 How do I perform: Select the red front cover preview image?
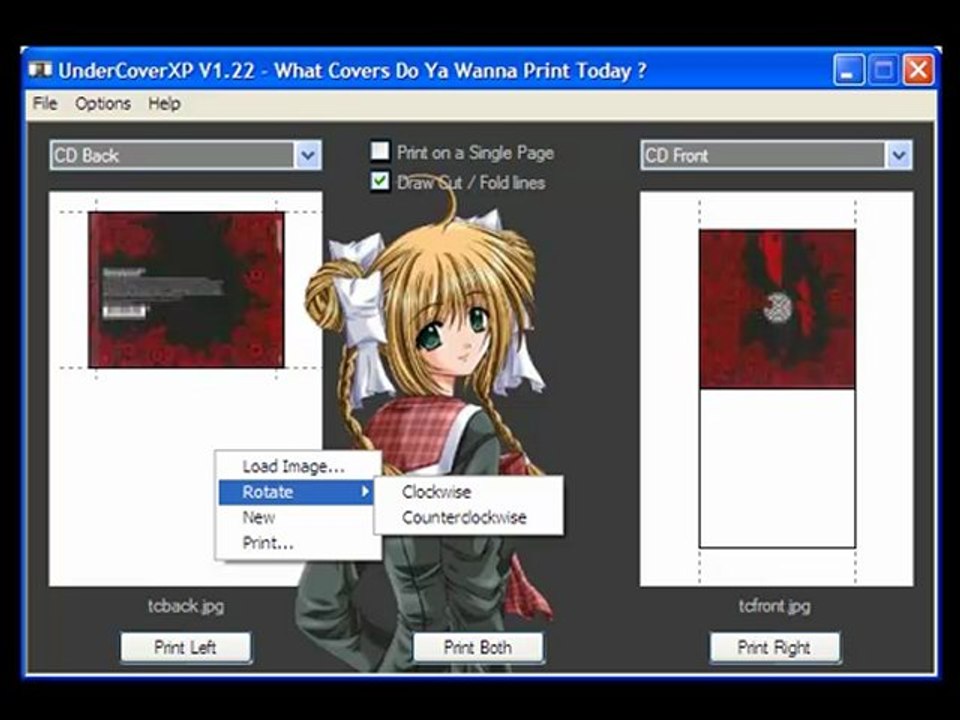coord(778,309)
